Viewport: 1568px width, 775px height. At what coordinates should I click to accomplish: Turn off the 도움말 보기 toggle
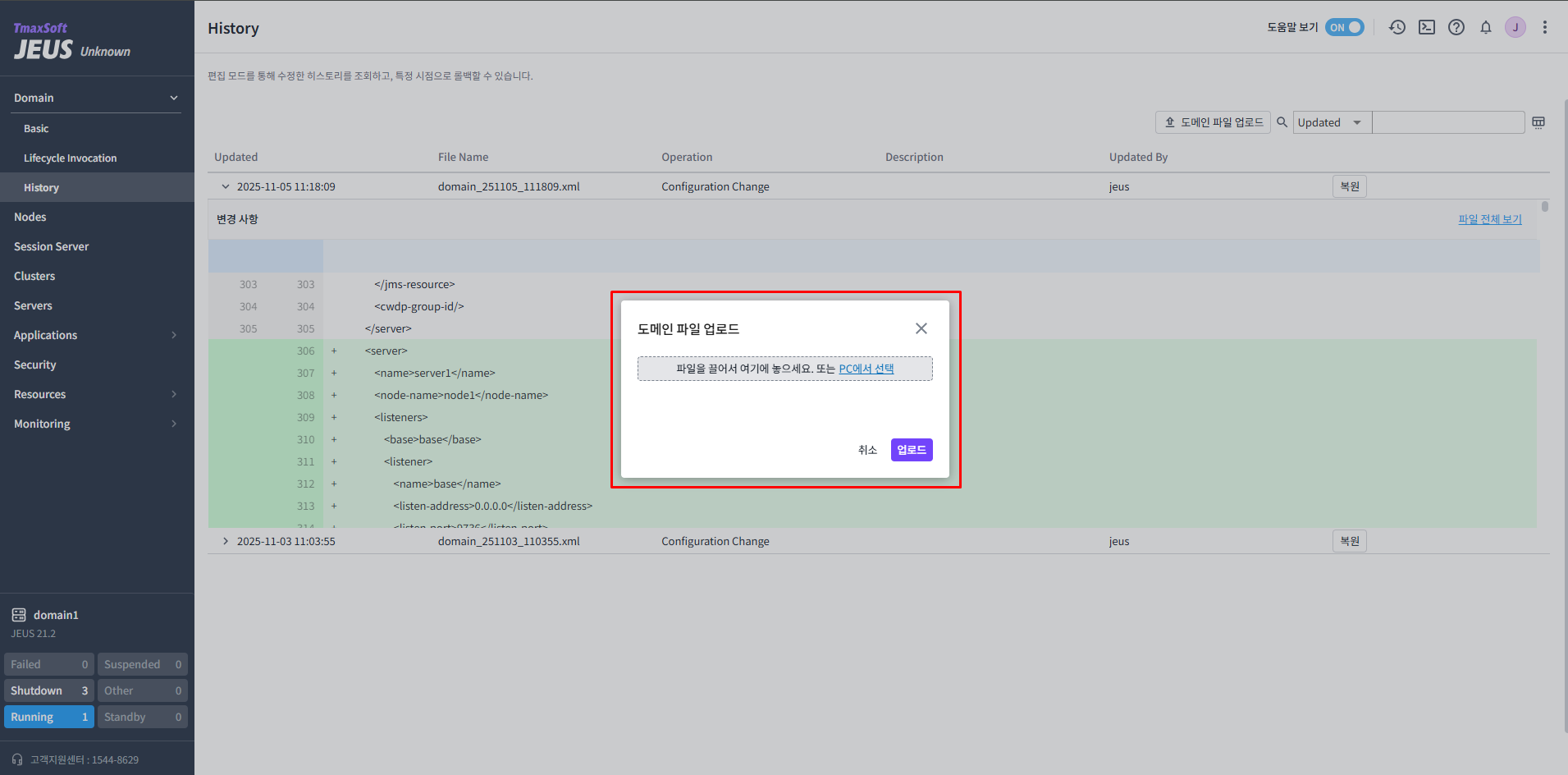pyautogui.click(x=1344, y=27)
